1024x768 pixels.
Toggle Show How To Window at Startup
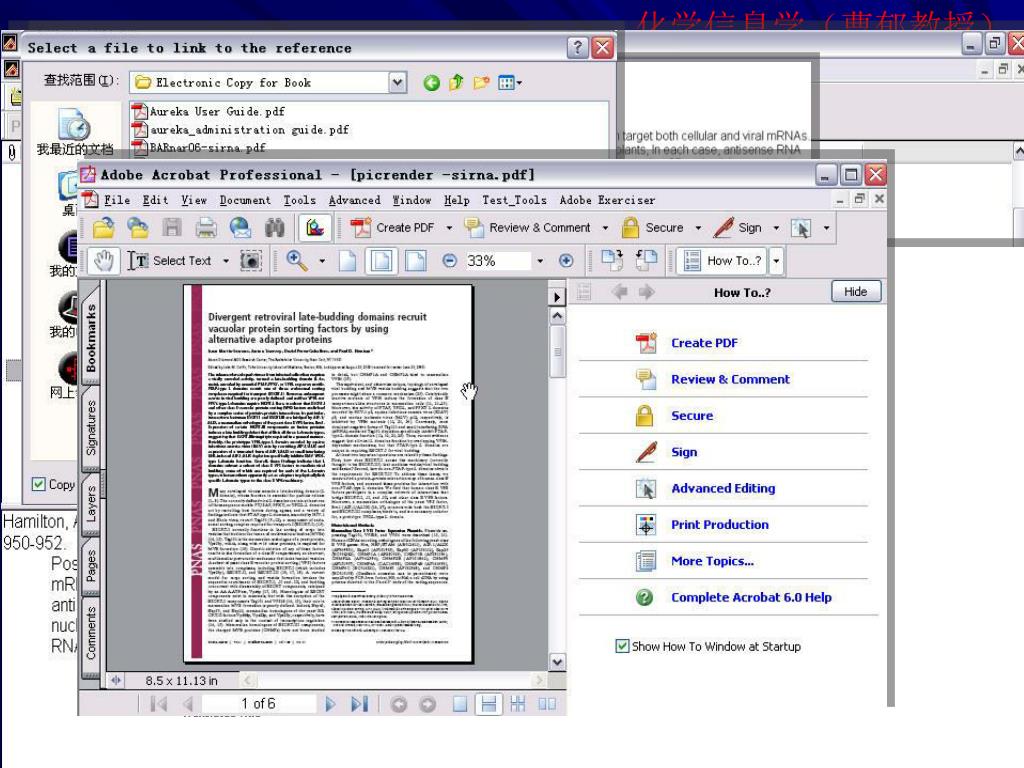click(x=622, y=646)
